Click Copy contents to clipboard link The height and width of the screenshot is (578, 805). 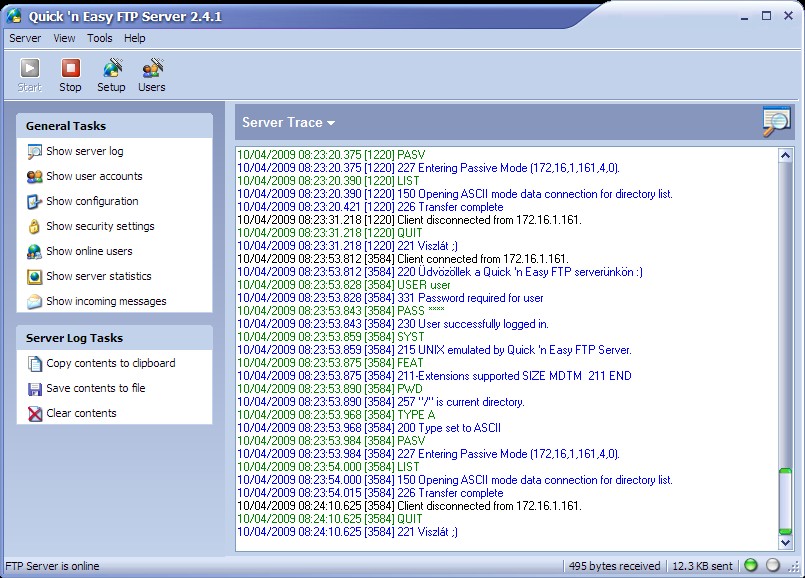pos(111,363)
